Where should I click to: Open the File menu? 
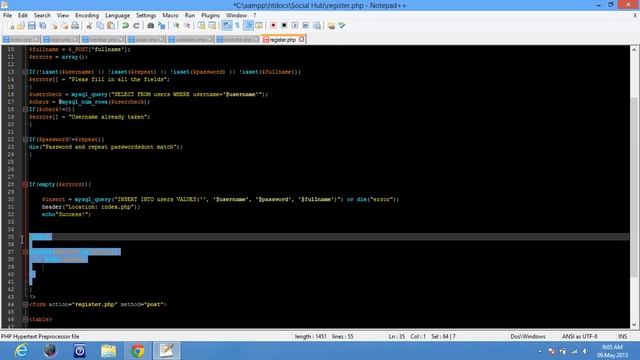pyautogui.click(x=7, y=16)
